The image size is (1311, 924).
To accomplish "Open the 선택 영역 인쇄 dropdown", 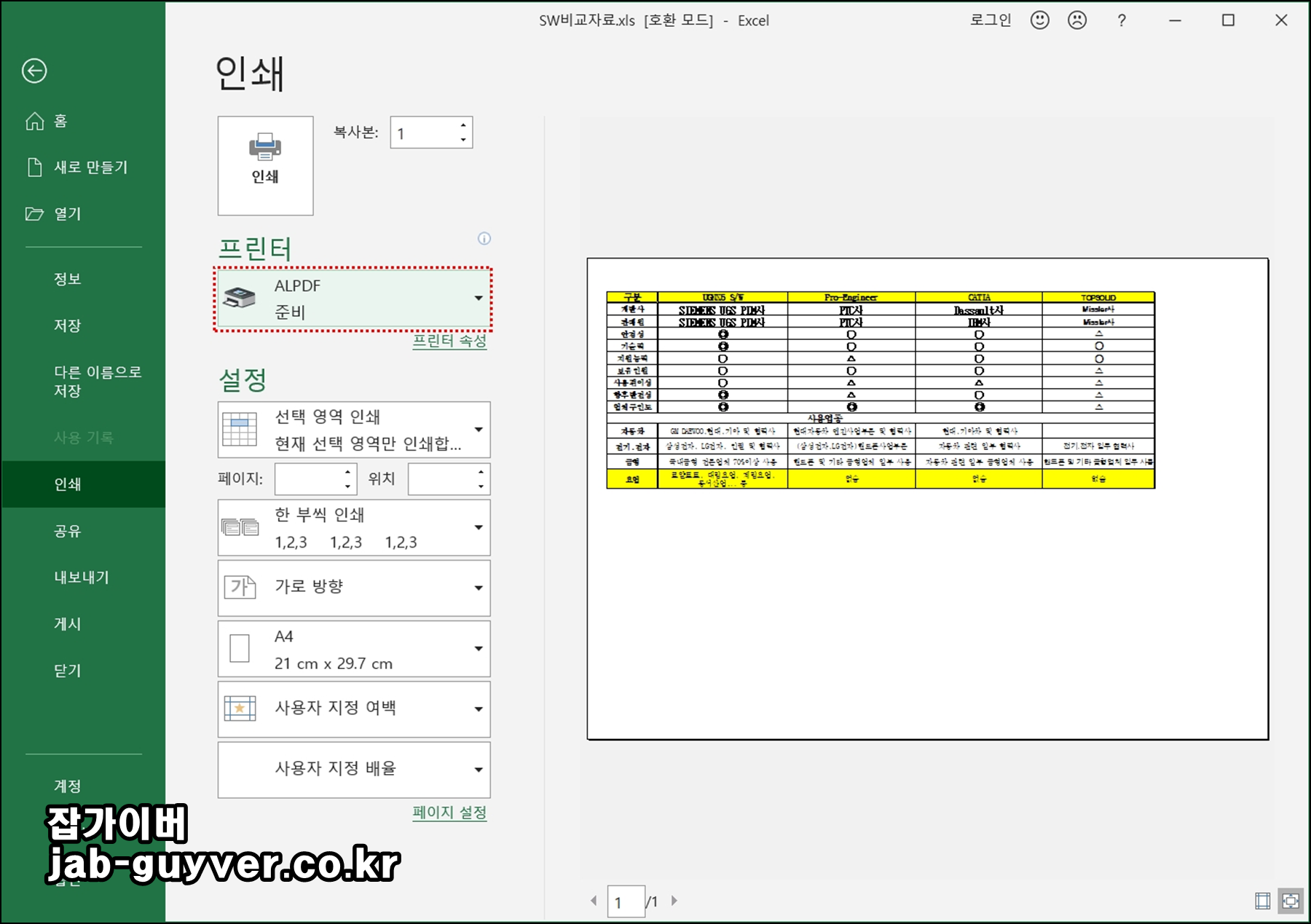I will (x=354, y=430).
